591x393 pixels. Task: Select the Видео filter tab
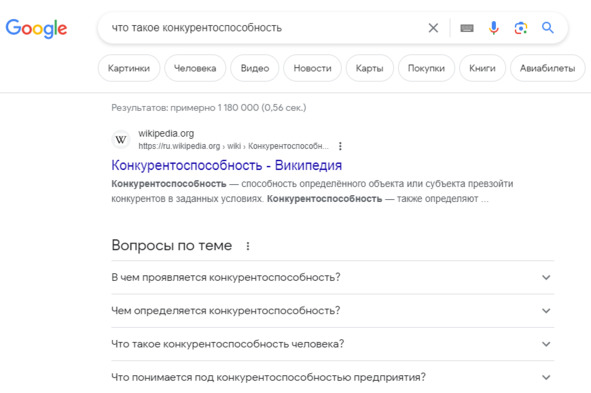coord(255,68)
